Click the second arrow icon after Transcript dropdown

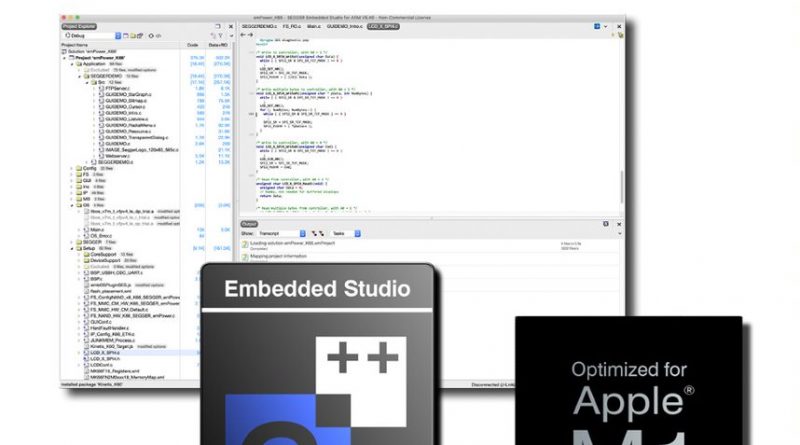point(321,234)
